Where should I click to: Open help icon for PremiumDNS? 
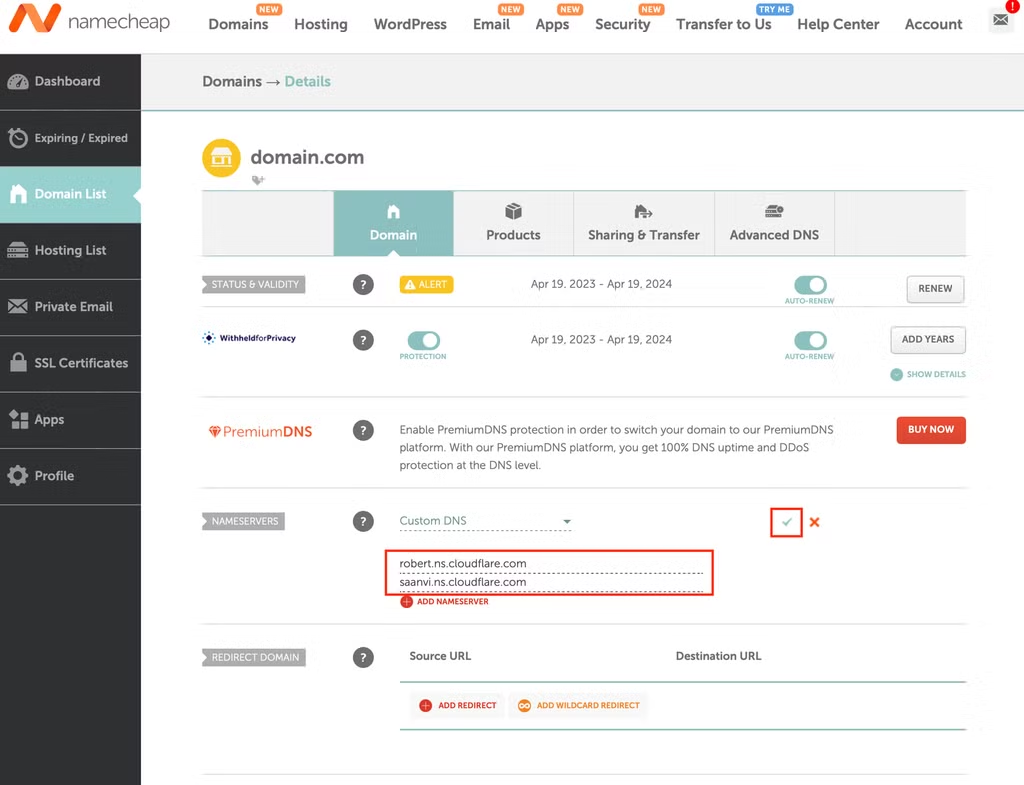click(x=363, y=430)
